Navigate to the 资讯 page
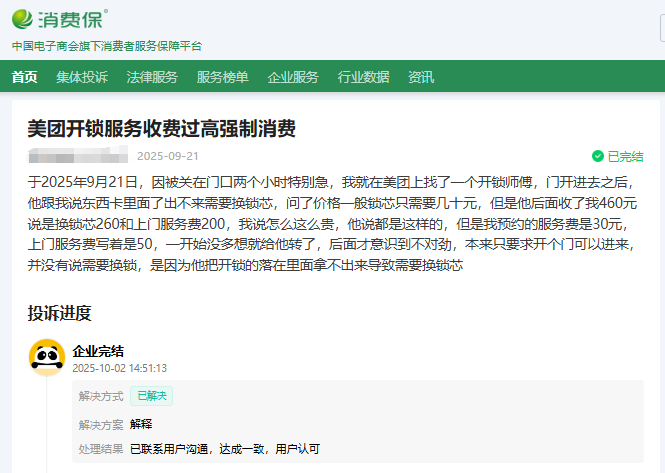This screenshot has height=473, width=665. click(421, 77)
